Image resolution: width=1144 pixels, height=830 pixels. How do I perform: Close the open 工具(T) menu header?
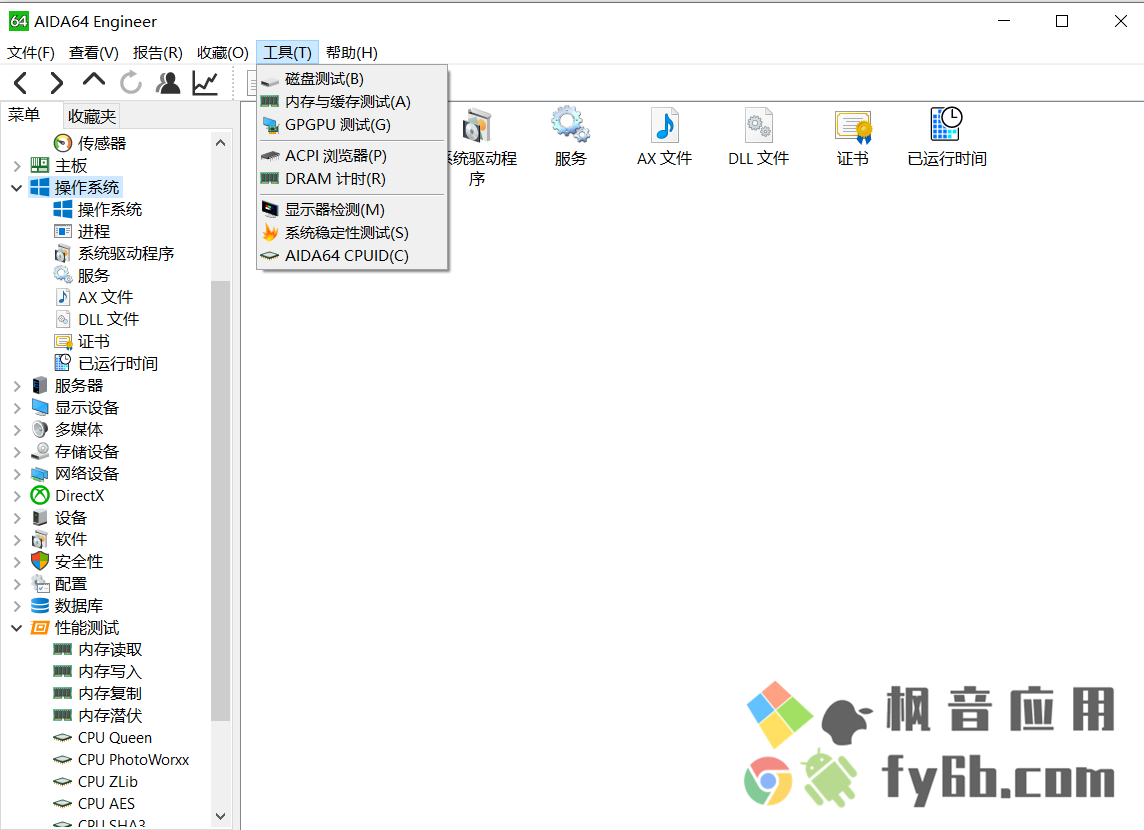click(x=287, y=53)
